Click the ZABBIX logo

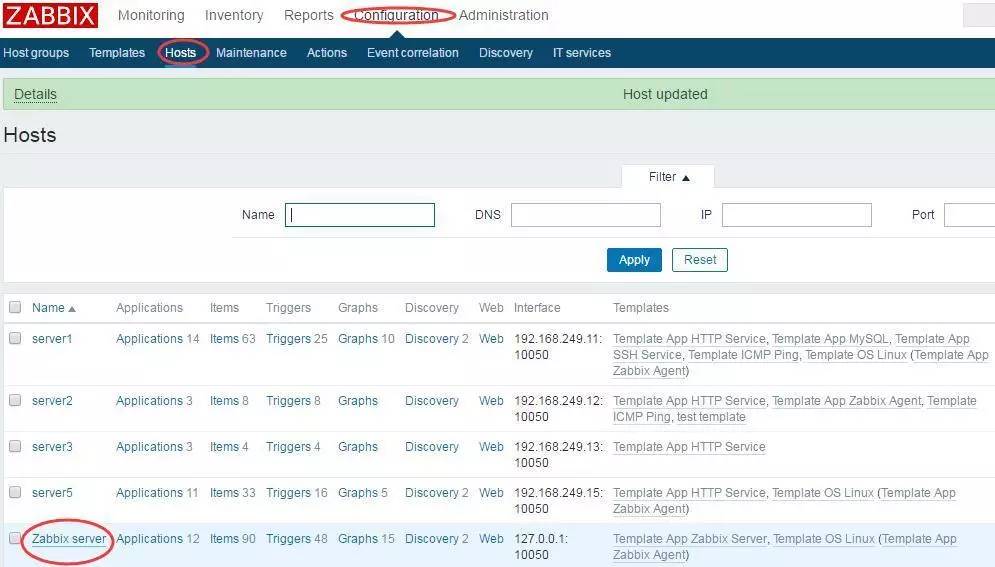(x=50, y=16)
